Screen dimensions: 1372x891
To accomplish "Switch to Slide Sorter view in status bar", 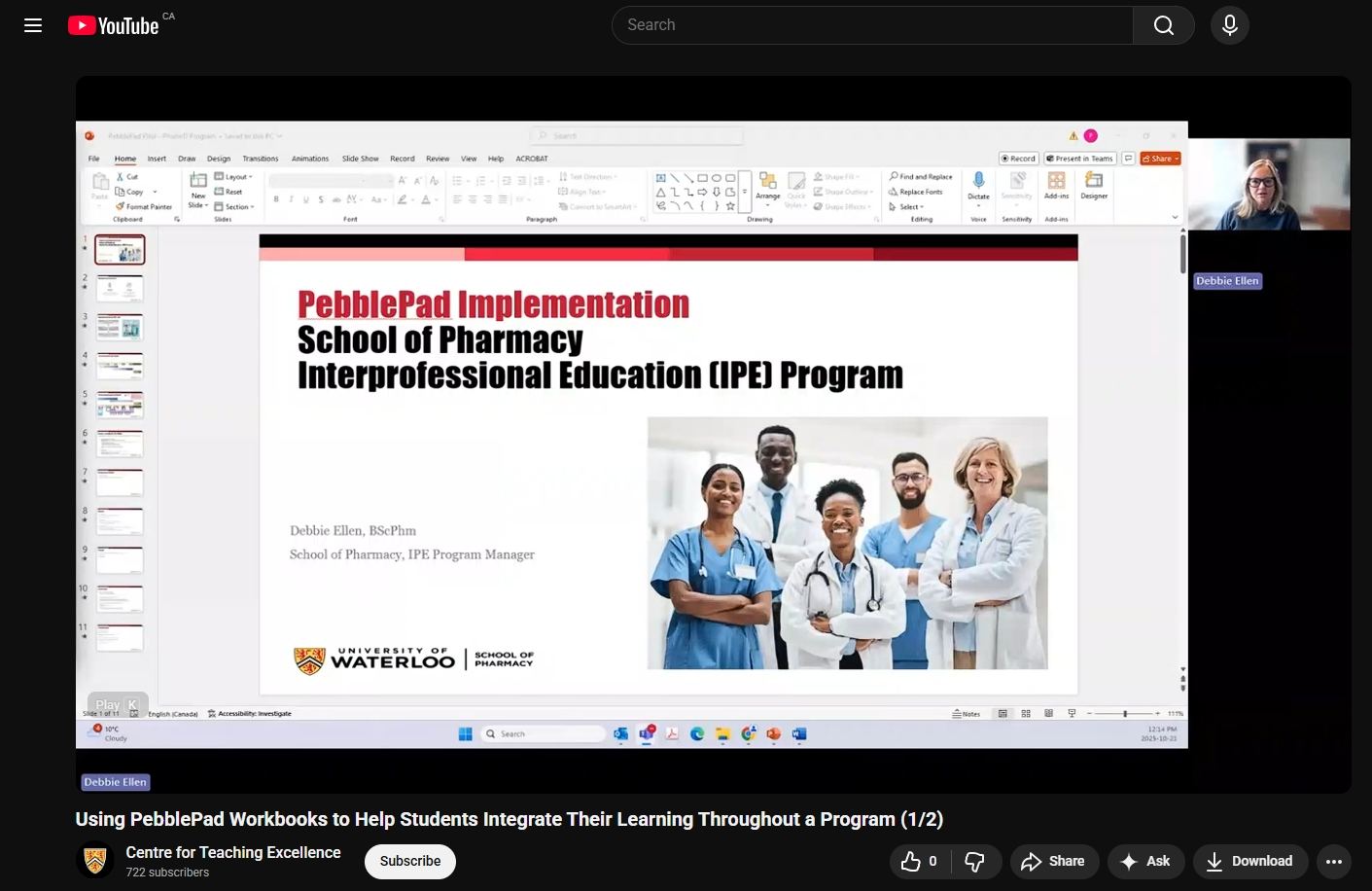I will [x=1026, y=713].
